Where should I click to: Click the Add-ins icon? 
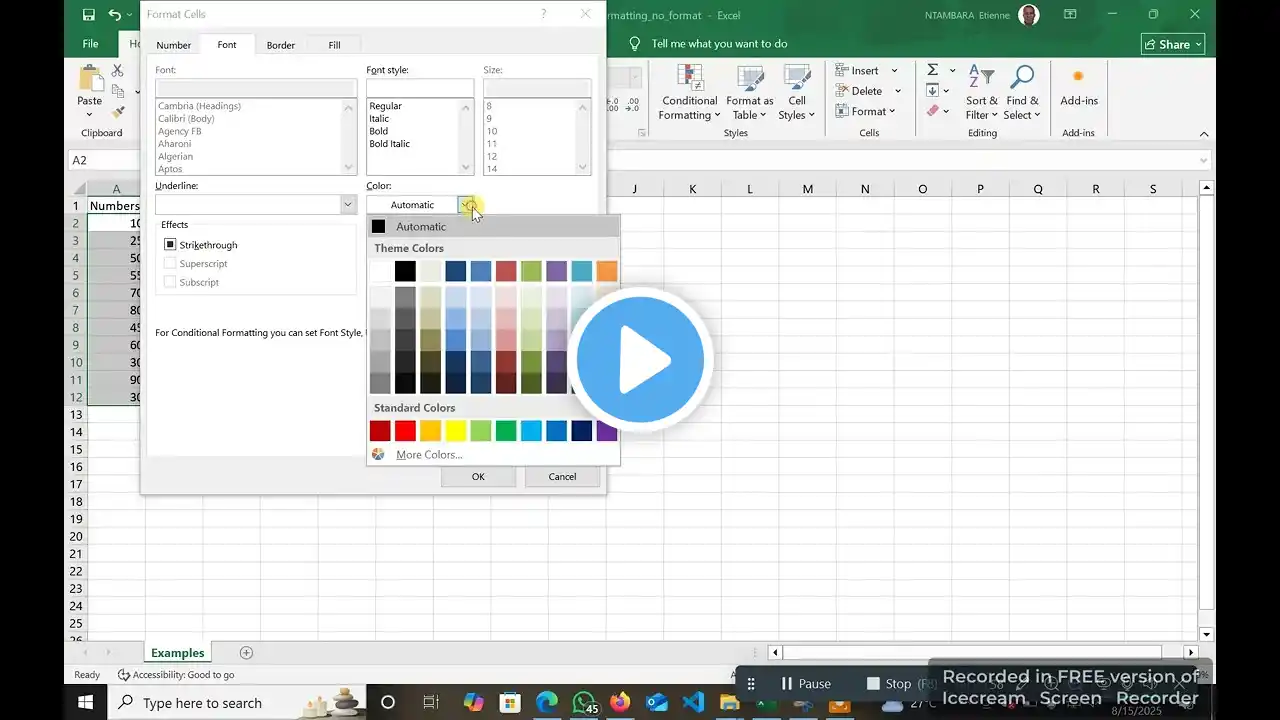coord(1078,80)
